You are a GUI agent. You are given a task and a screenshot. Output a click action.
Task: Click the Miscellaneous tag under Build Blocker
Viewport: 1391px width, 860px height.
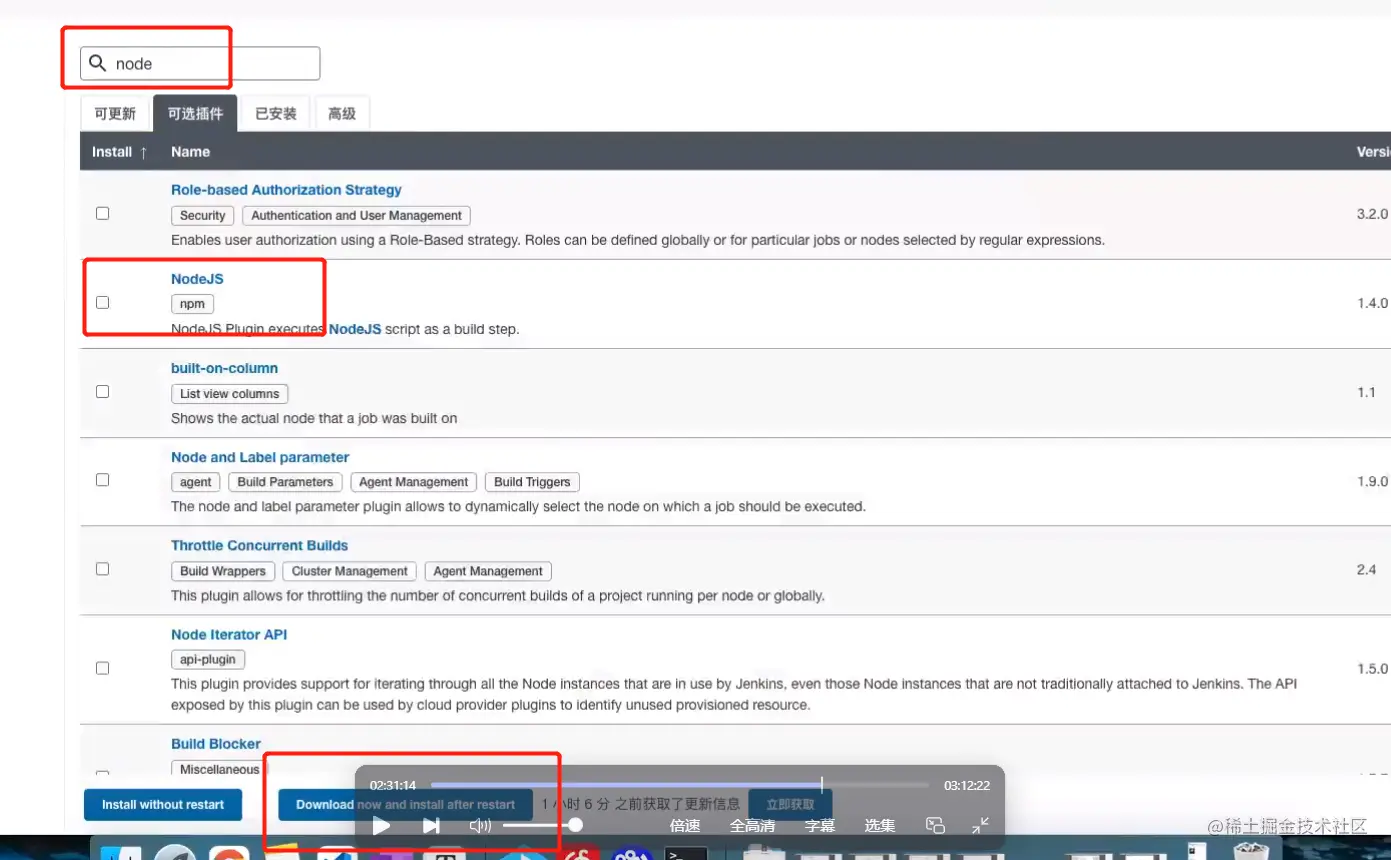(219, 769)
